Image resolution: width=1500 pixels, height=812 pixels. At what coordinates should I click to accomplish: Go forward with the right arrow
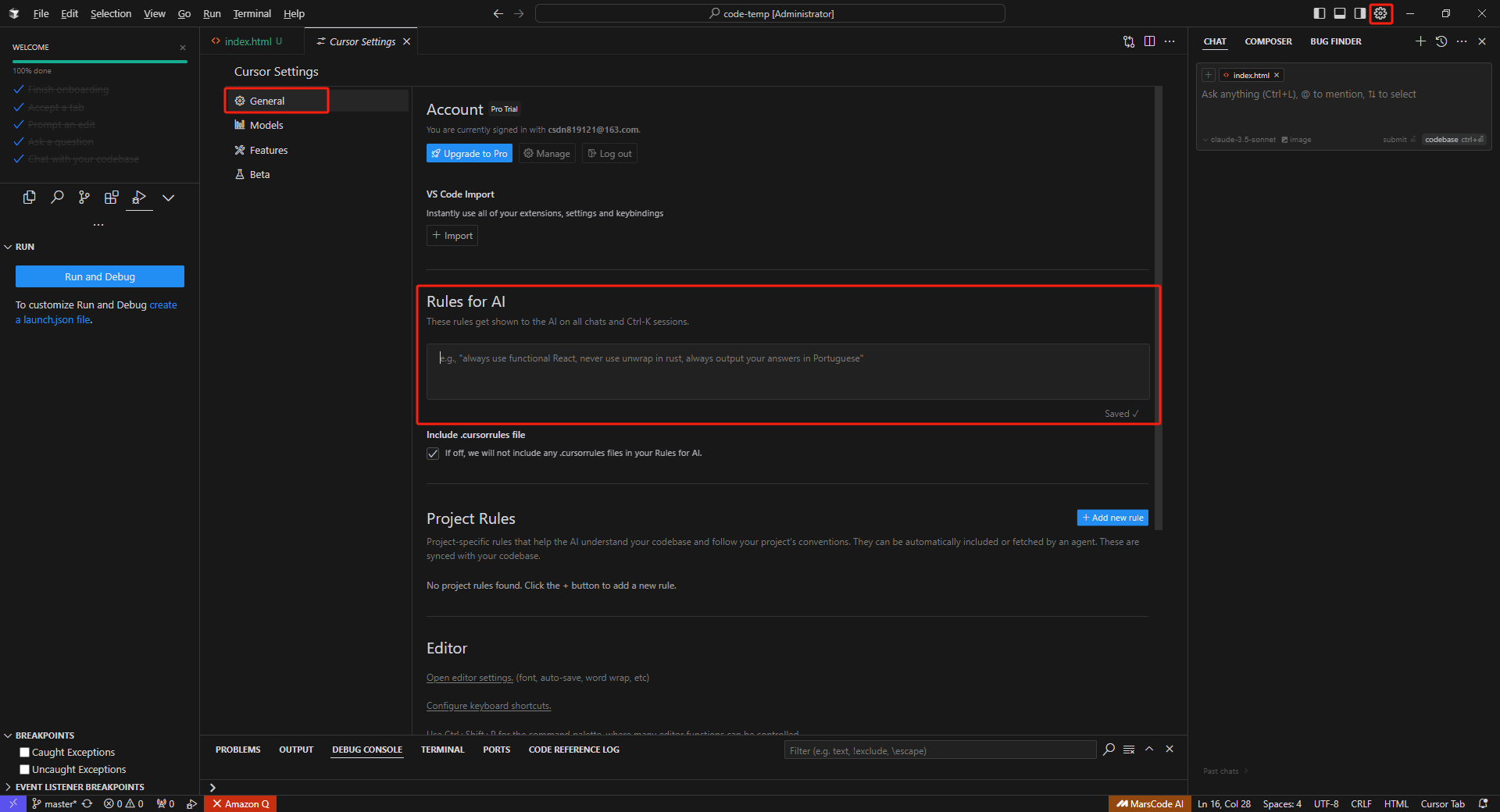click(519, 13)
